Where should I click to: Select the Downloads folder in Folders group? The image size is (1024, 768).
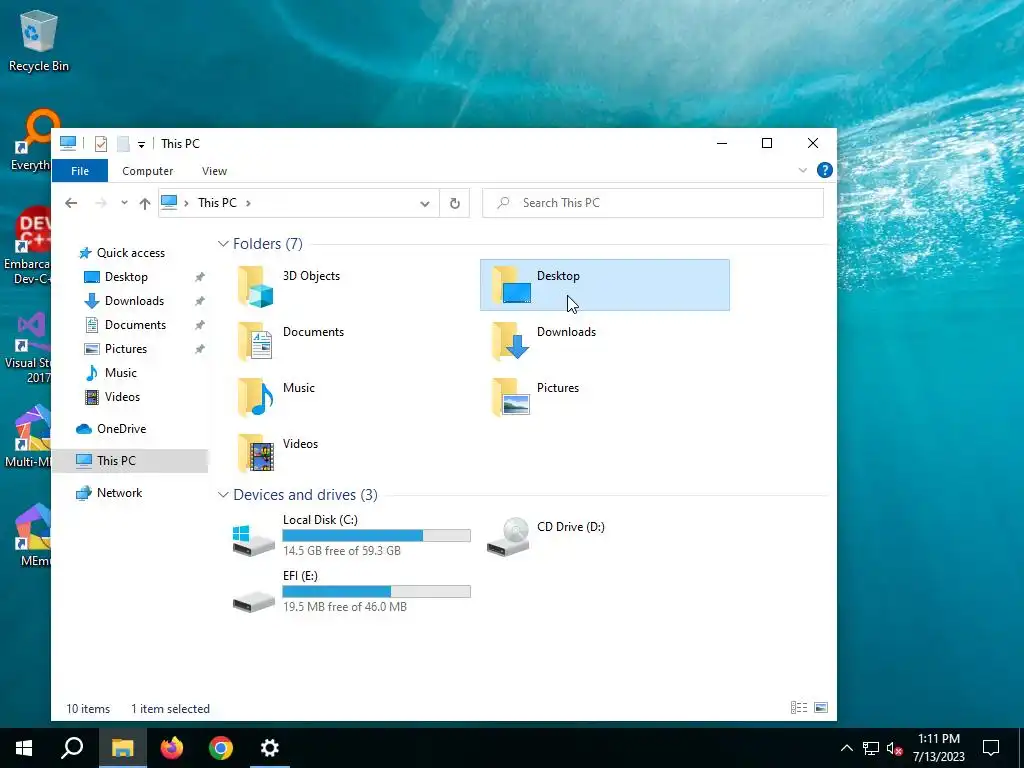pyautogui.click(x=543, y=341)
